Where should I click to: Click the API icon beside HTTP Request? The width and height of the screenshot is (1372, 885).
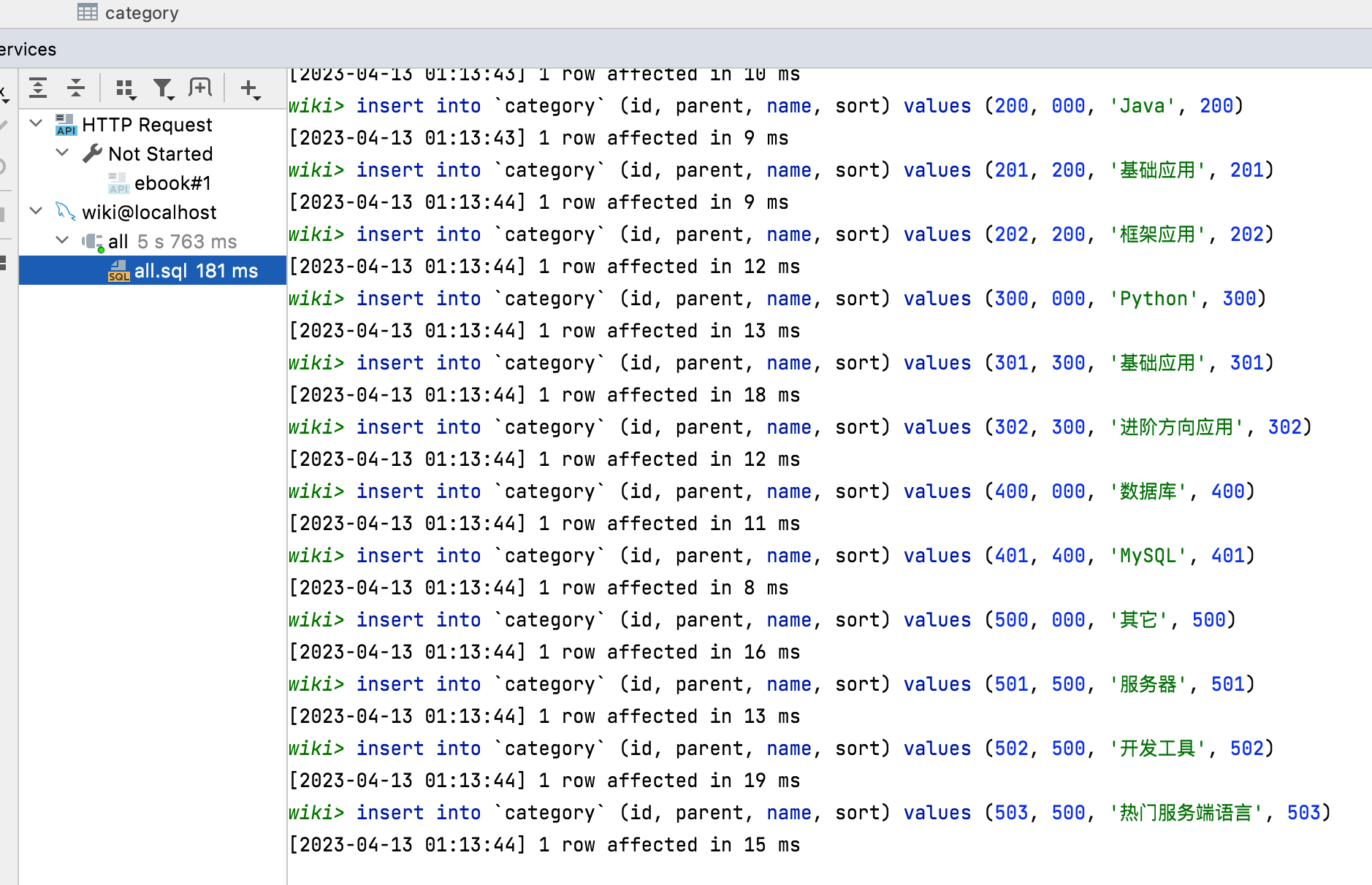click(65, 124)
